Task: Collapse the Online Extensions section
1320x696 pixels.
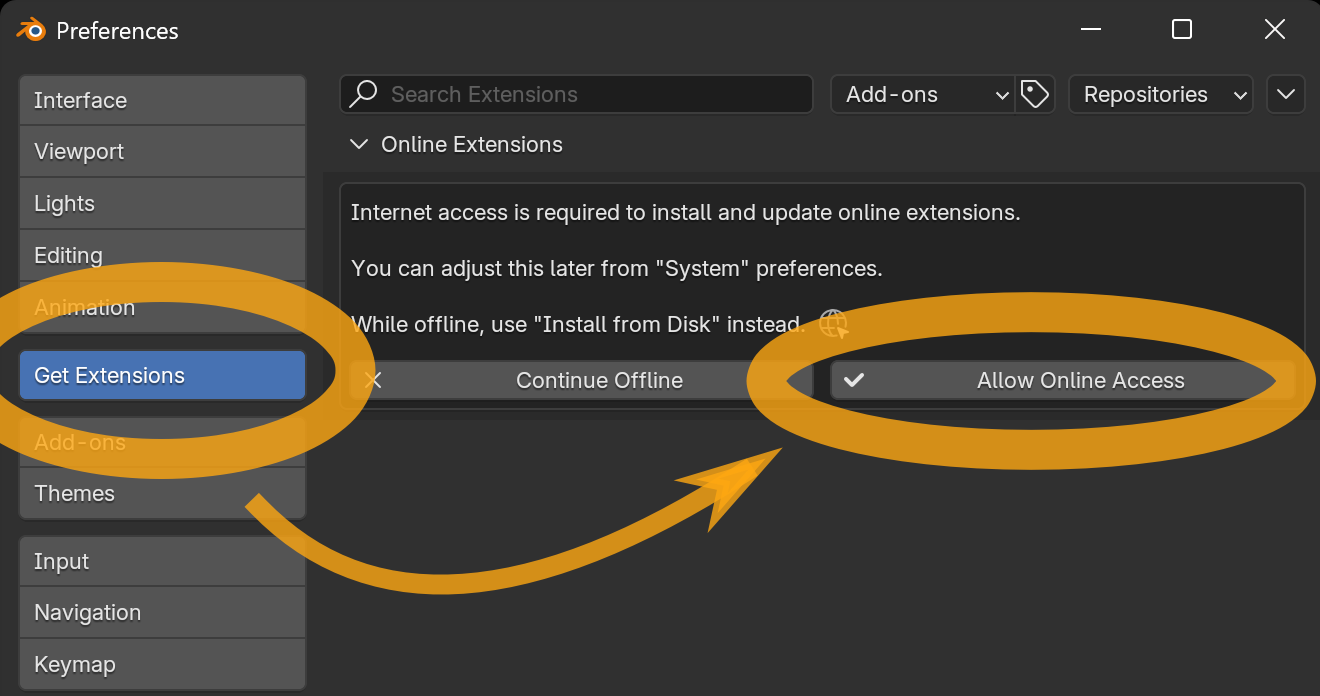Action: [x=358, y=145]
